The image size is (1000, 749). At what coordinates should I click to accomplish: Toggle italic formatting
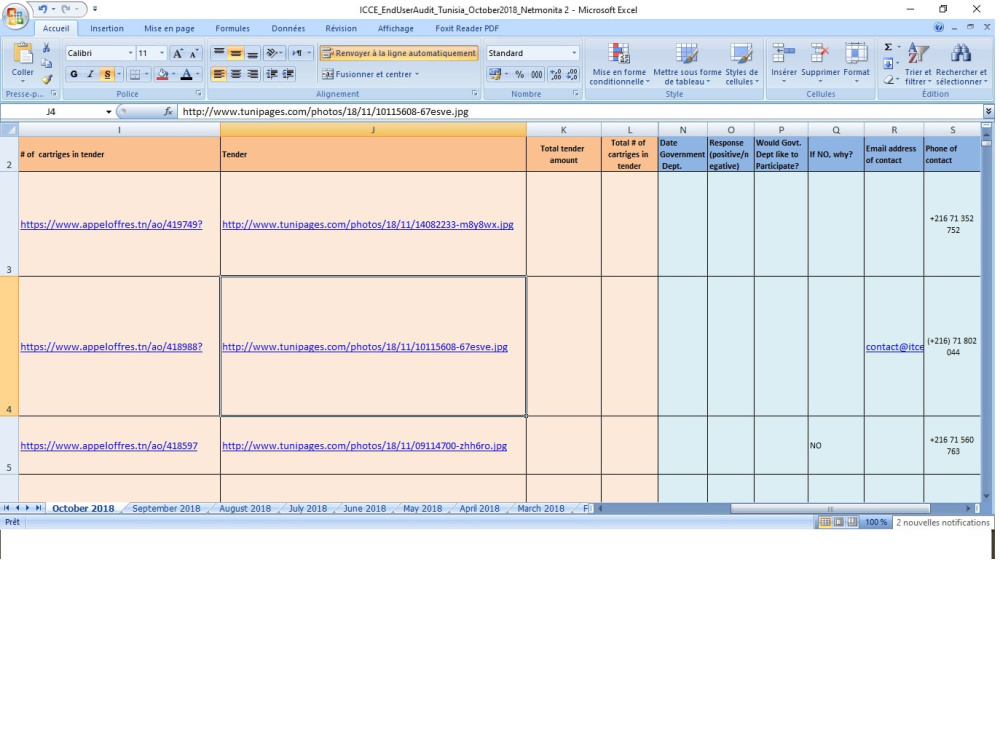click(91, 75)
